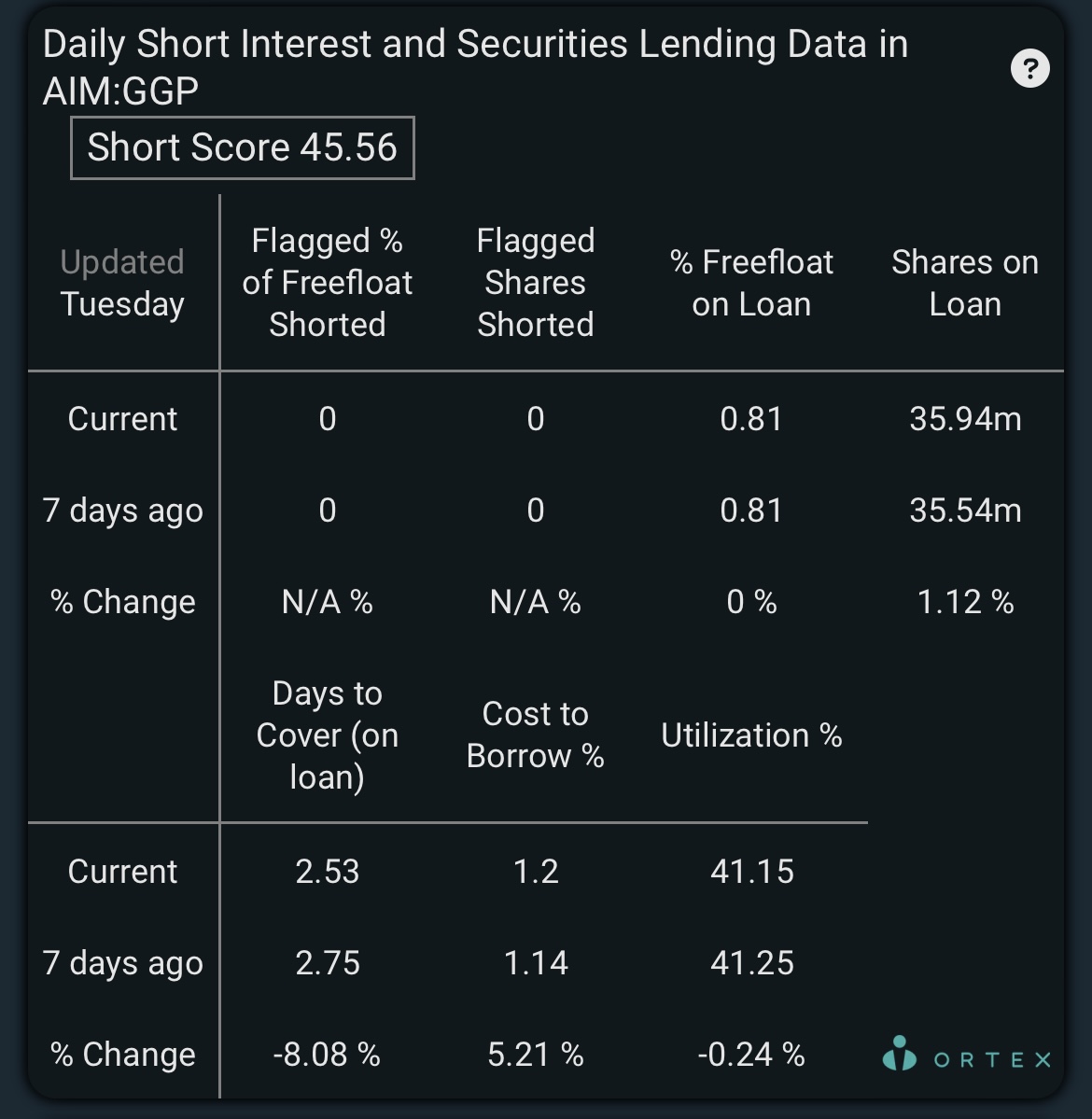This screenshot has height=1119, width=1092.
Task: Open the help question mark icon
Action: click(1029, 68)
